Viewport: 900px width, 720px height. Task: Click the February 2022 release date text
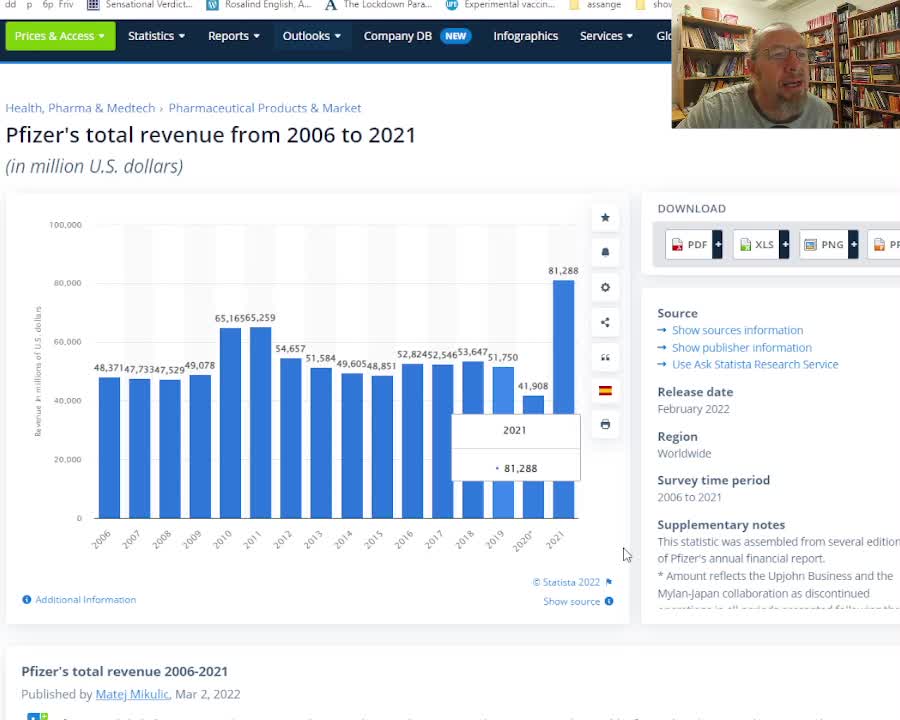pos(693,409)
